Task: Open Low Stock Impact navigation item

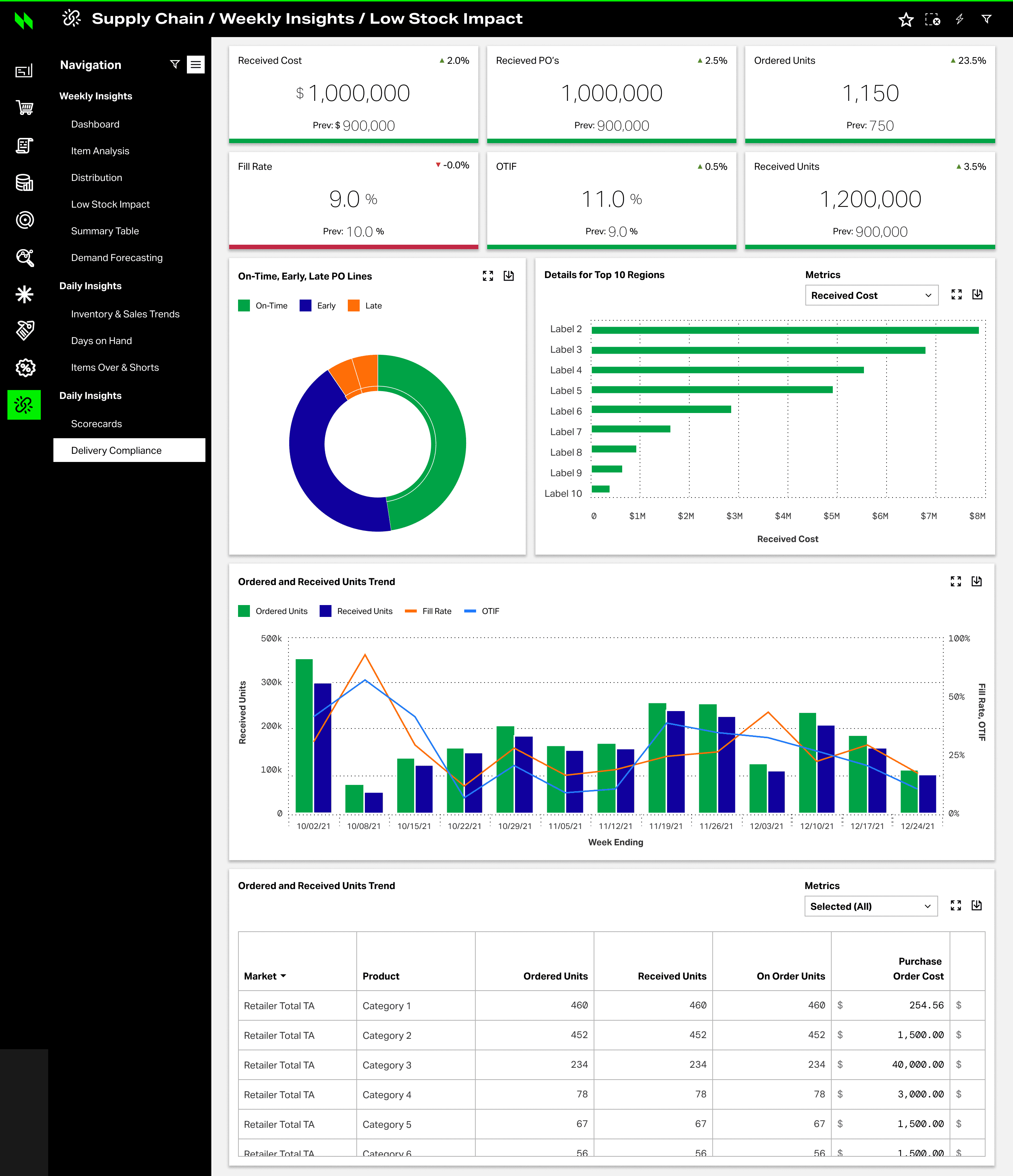Action: (110, 204)
